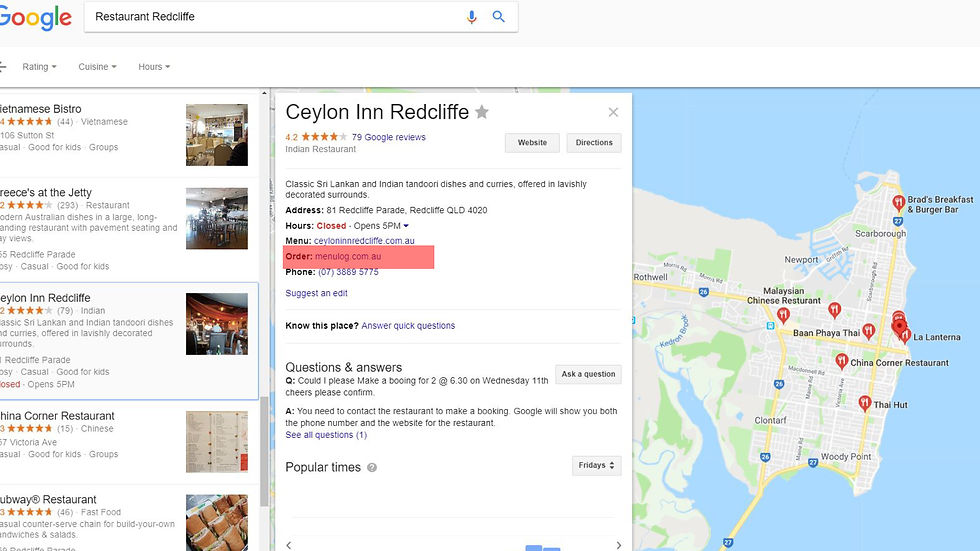Open Subway Restaurant photo thumbnail
Image resolution: width=980 pixels, height=551 pixels.
pos(217,522)
